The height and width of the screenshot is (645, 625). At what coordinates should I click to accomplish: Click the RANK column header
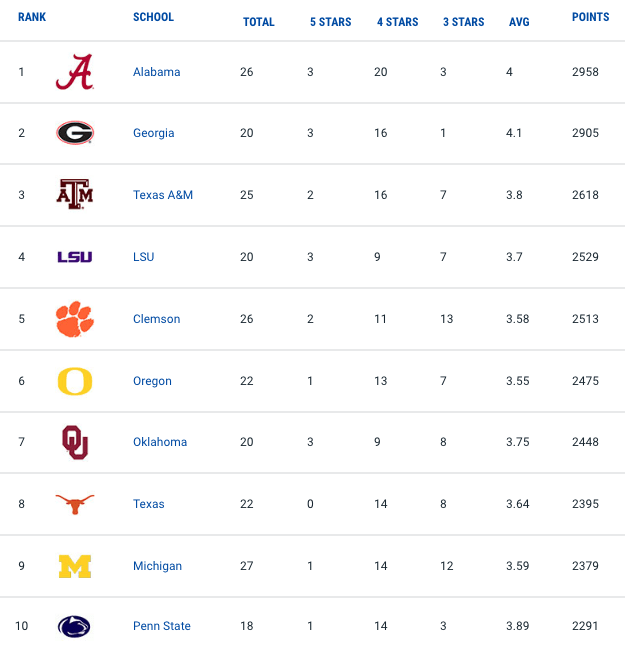(32, 17)
